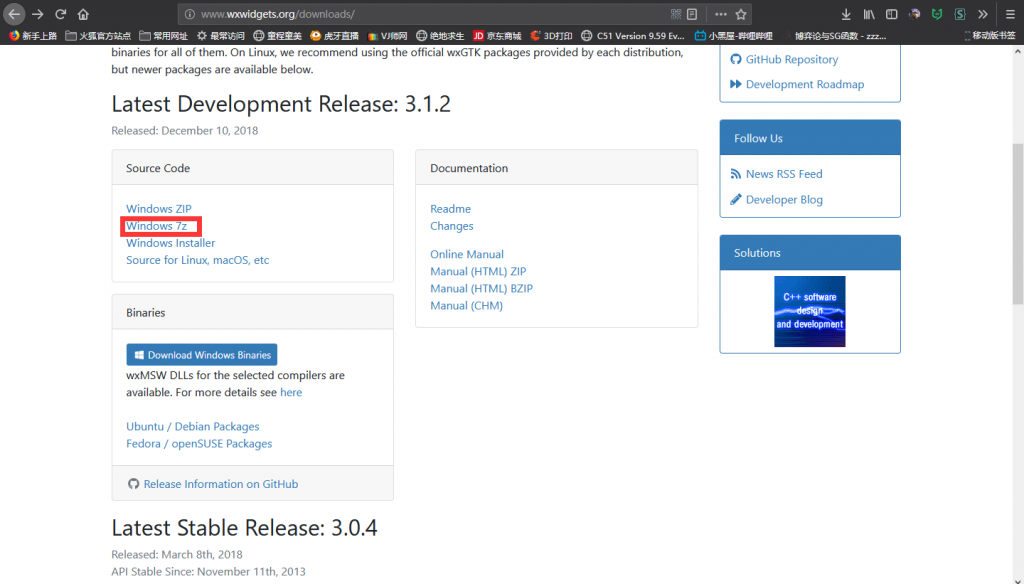Open the browser home page
This screenshot has height=584, width=1024.
[x=83, y=14]
